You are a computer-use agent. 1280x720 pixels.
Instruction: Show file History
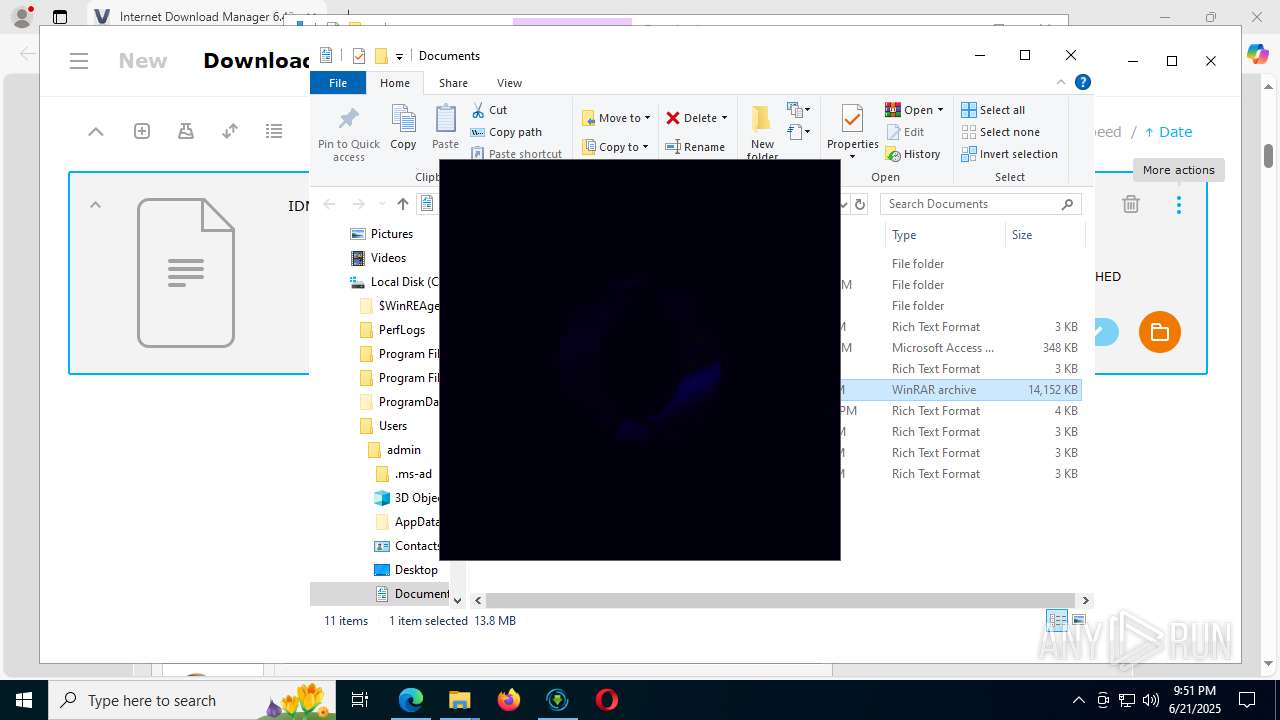pyautogui.click(x=913, y=154)
